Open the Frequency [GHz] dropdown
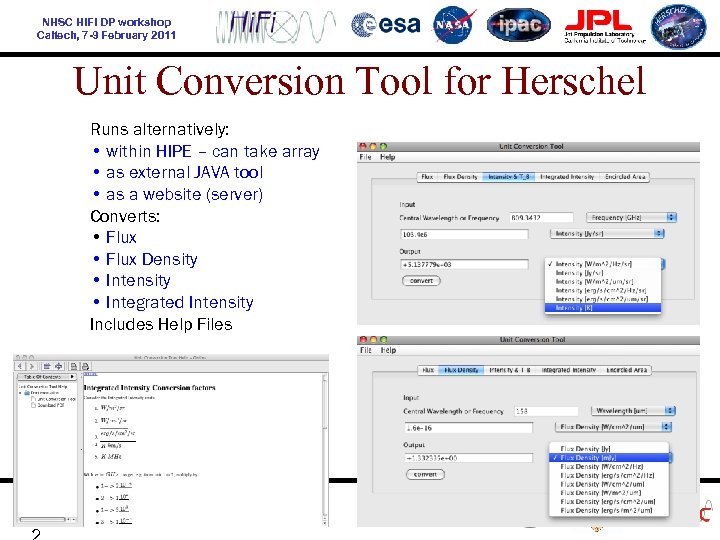720x540 pixels. [x=631, y=218]
